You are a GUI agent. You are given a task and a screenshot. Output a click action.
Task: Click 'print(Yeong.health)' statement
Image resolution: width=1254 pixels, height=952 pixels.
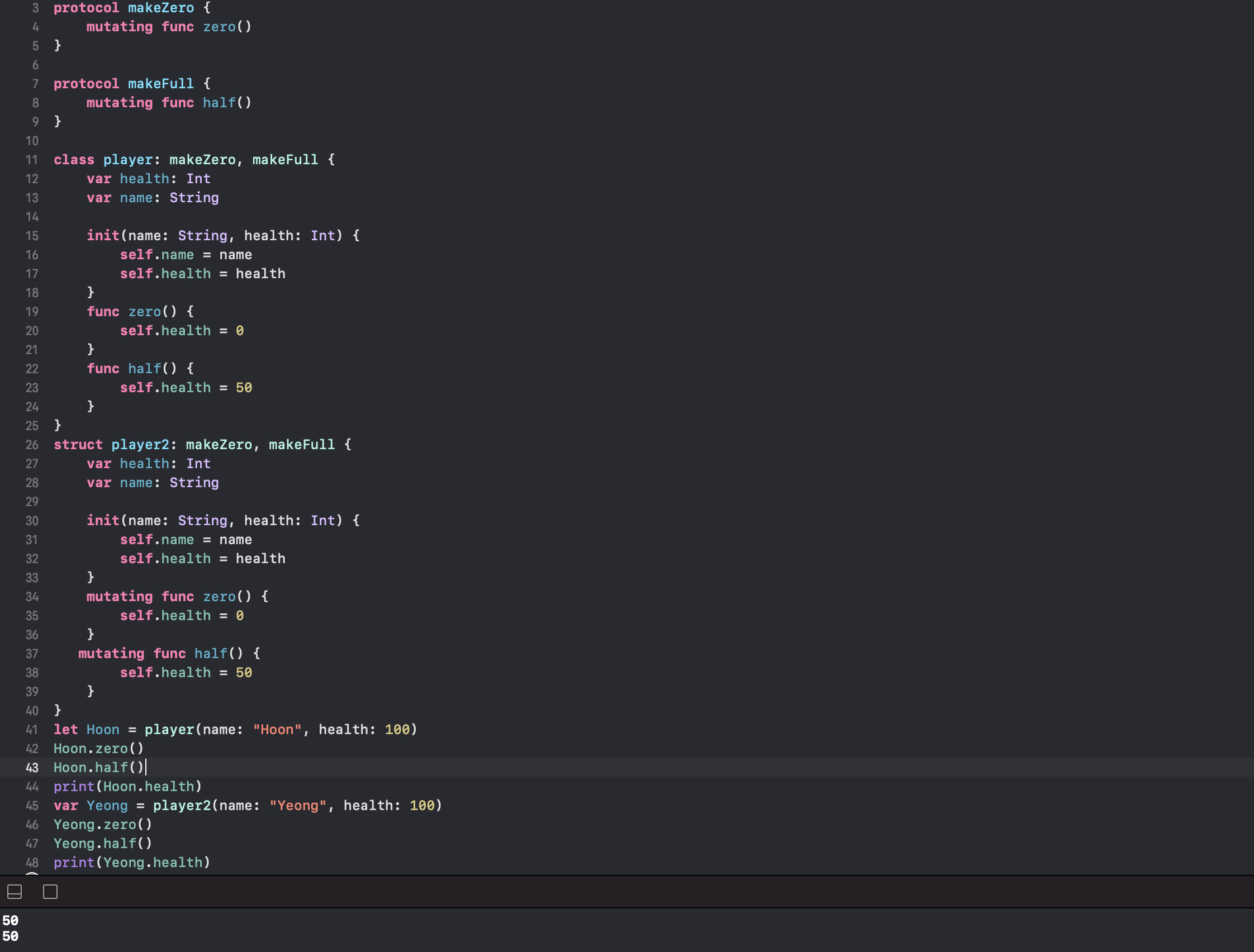131,863
